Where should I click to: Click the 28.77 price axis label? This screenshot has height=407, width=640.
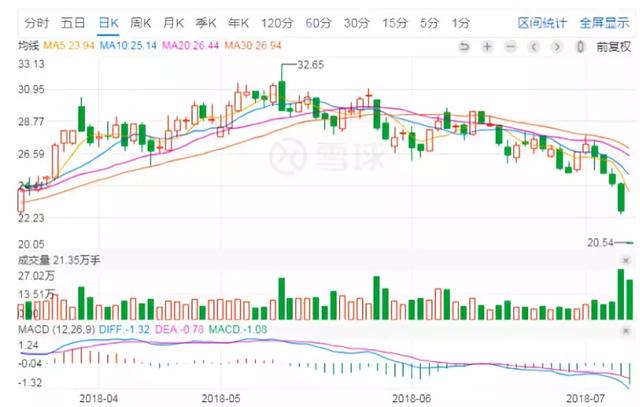click(31, 122)
